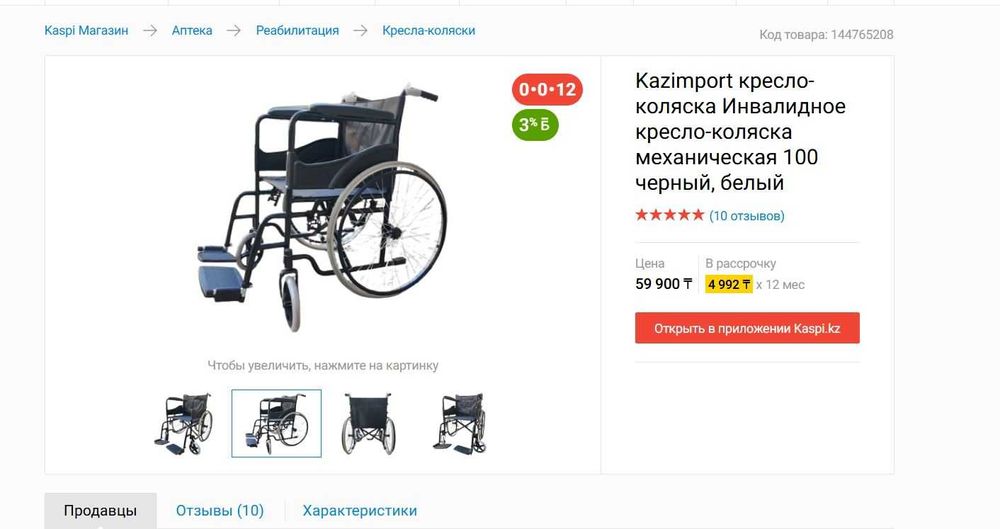Click Открыть в приложении Kaspi.kz button
1000x529 pixels.
[x=747, y=328]
